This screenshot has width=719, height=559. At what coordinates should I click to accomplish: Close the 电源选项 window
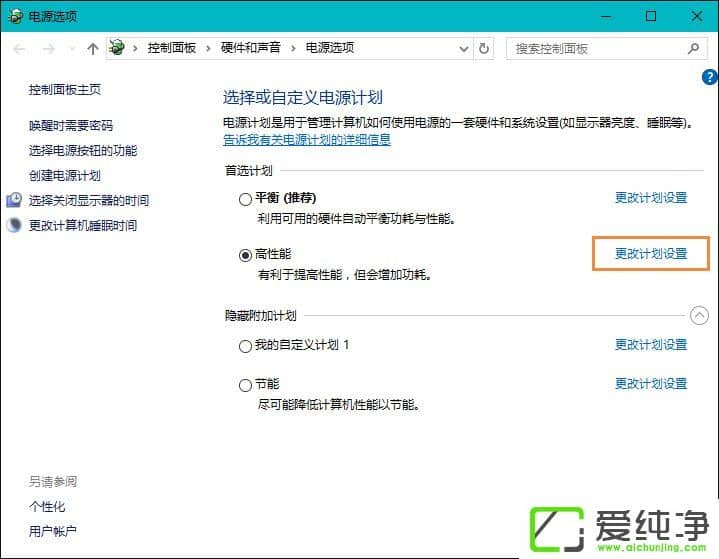pyautogui.click(x=697, y=17)
